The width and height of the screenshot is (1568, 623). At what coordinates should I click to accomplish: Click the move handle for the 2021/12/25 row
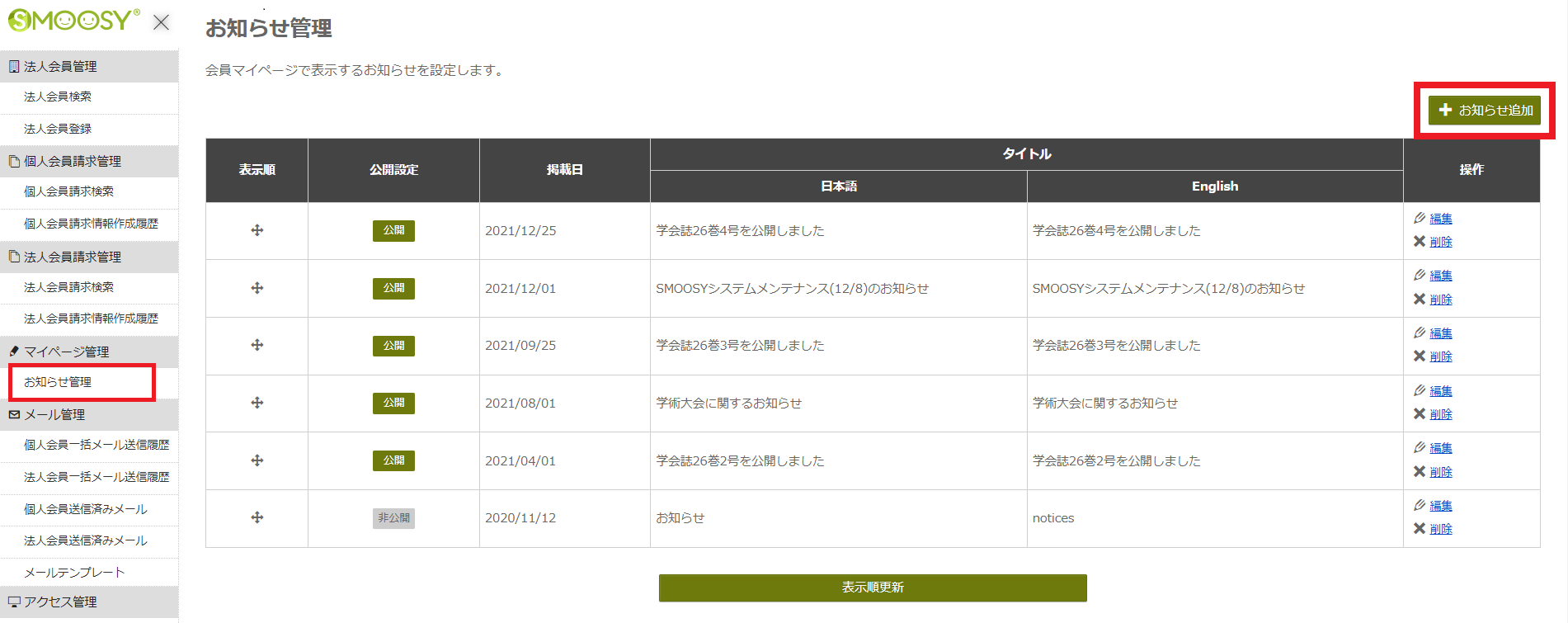pyautogui.click(x=257, y=230)
